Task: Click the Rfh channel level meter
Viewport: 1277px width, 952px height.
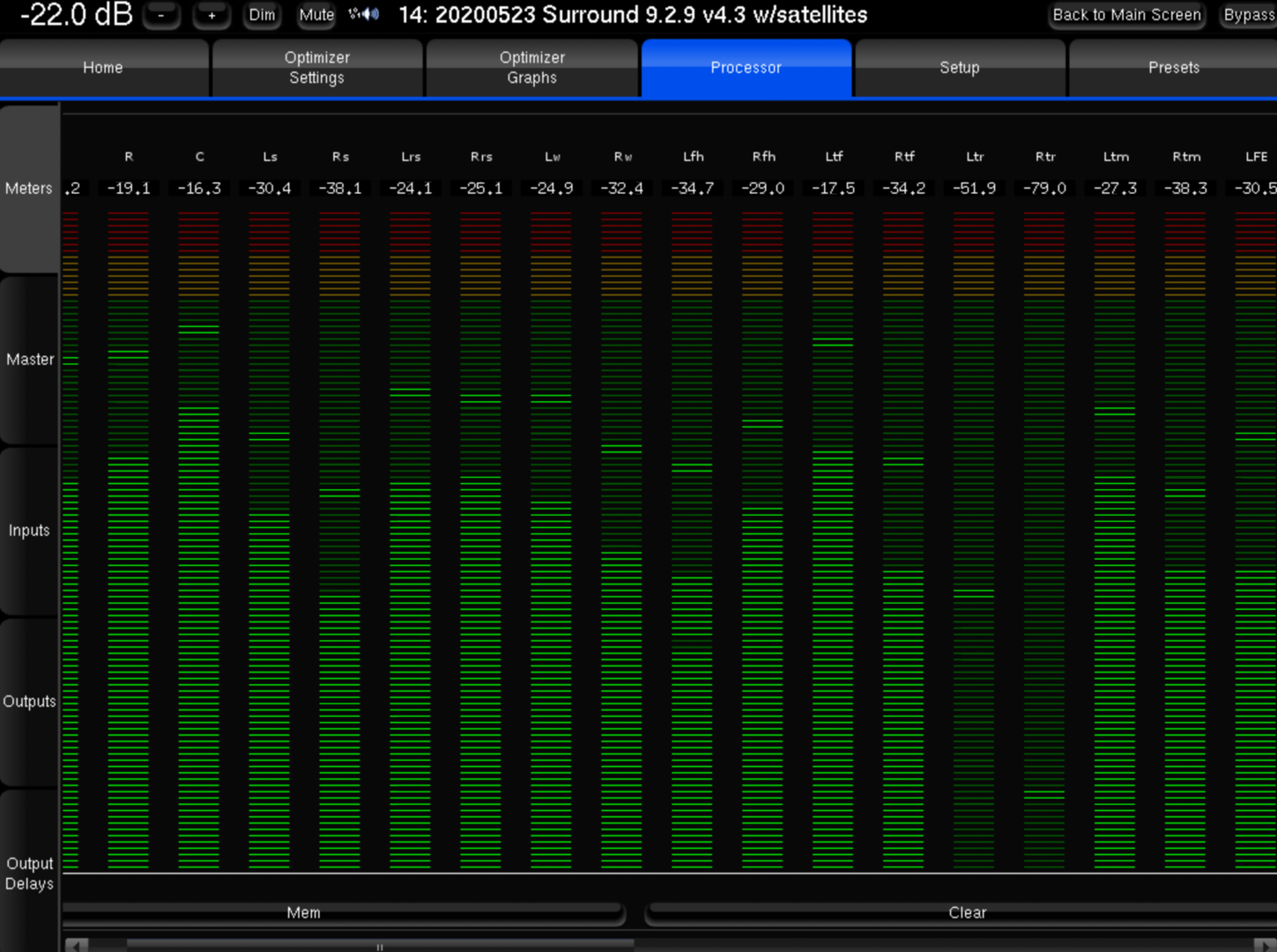Action: (762, 540)
